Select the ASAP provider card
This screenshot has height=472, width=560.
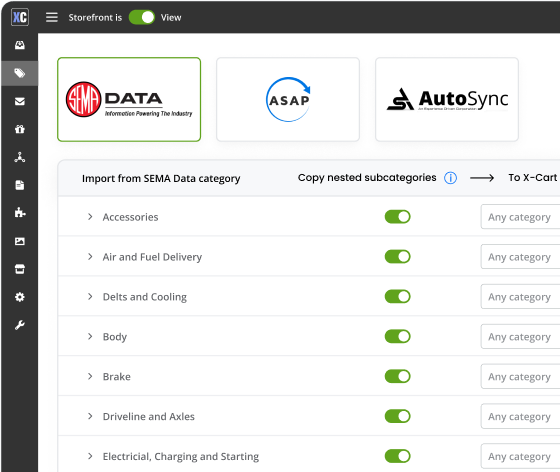288,100
